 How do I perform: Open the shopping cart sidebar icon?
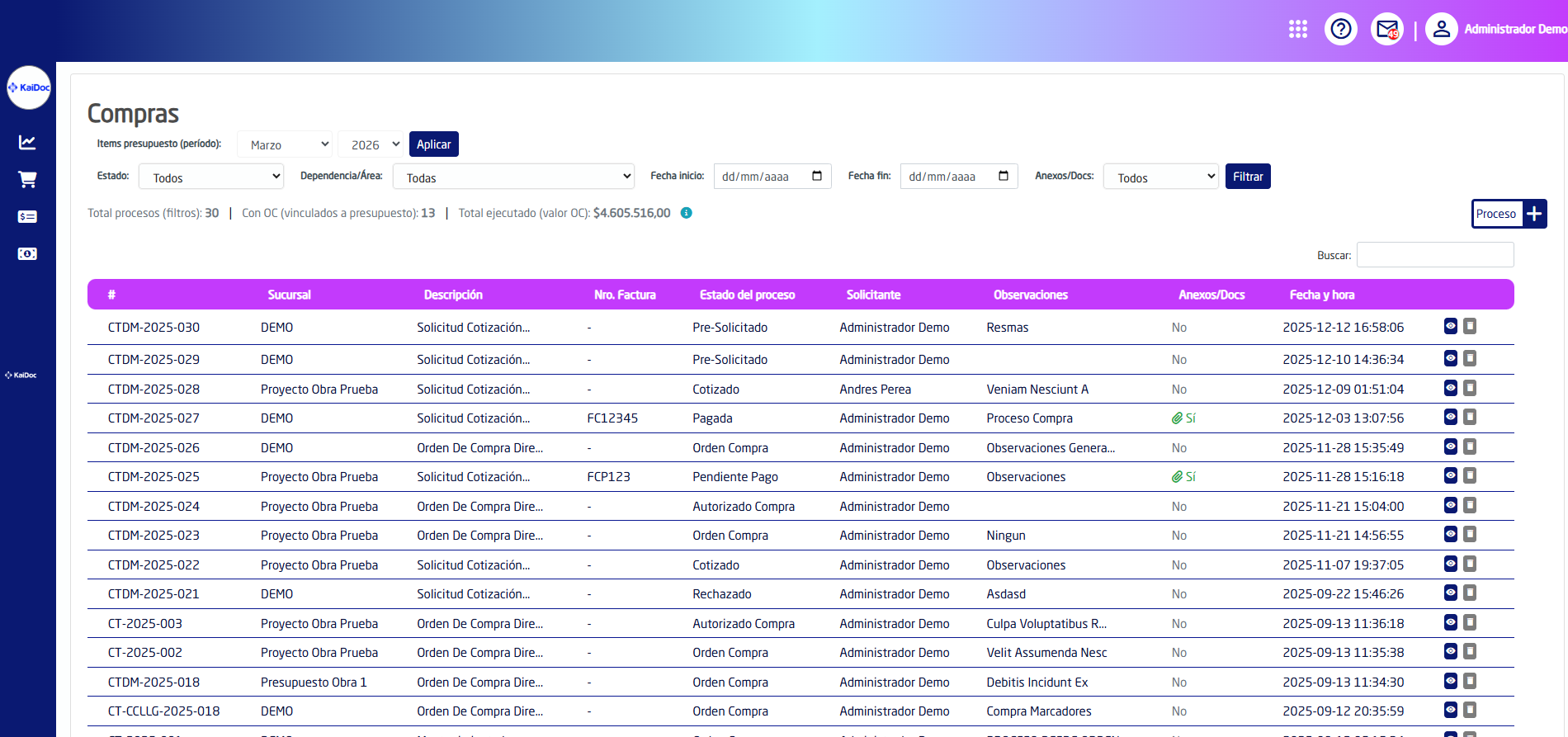[x=27, y=179]
